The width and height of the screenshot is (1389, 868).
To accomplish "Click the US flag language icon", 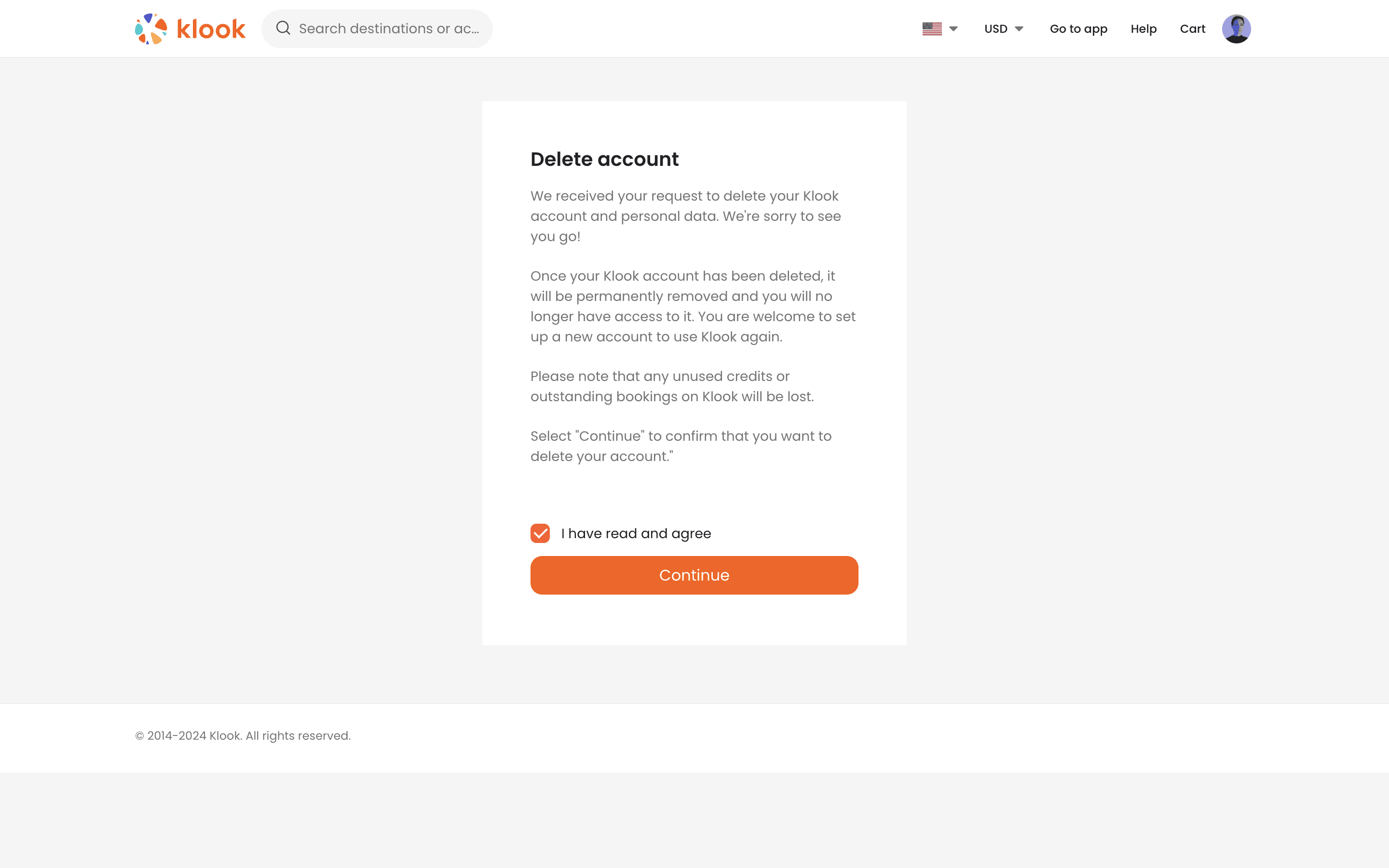I will (932, 29).
